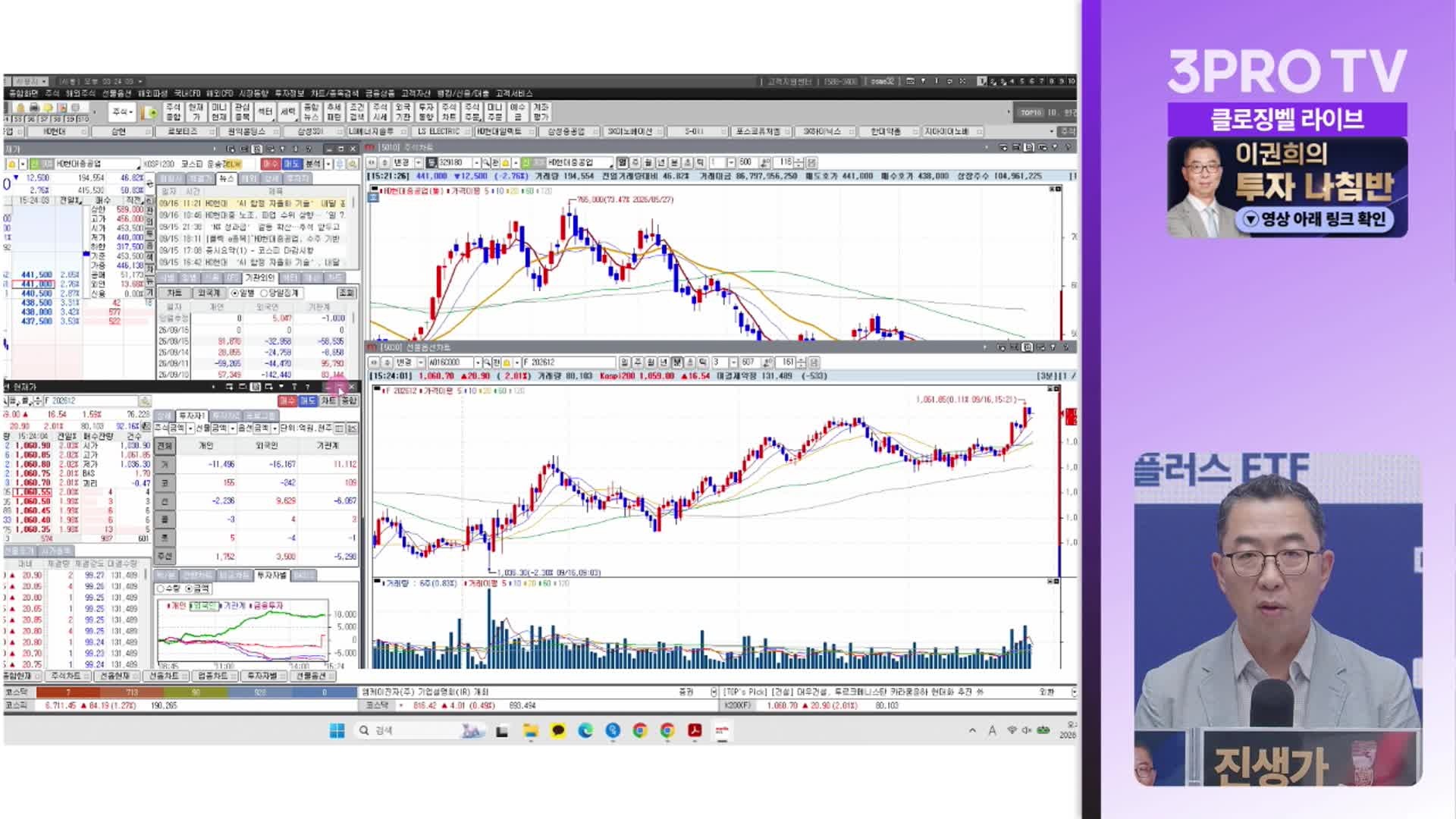This screenshot has height=819, width=1456.
Task: Click 외국인 legend swatch in investor chart
Action: coord(203,606)
